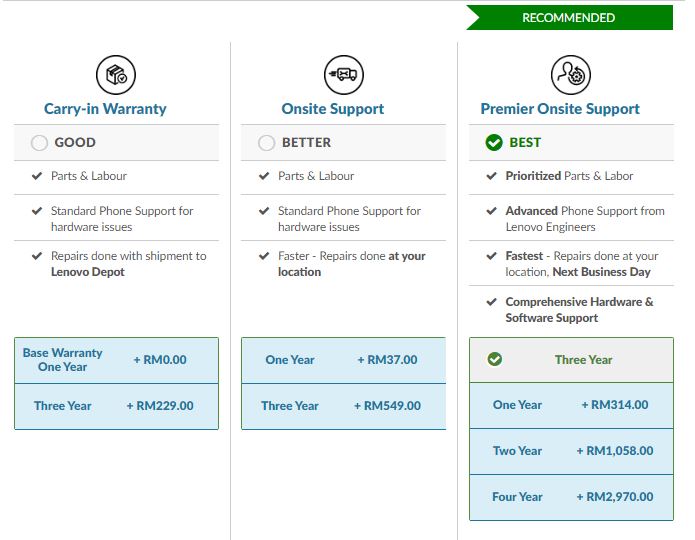Click the green RECOMMENDED banner
Image resolution: width=695 pixels, height=540 pixels.
coord(570,18)
